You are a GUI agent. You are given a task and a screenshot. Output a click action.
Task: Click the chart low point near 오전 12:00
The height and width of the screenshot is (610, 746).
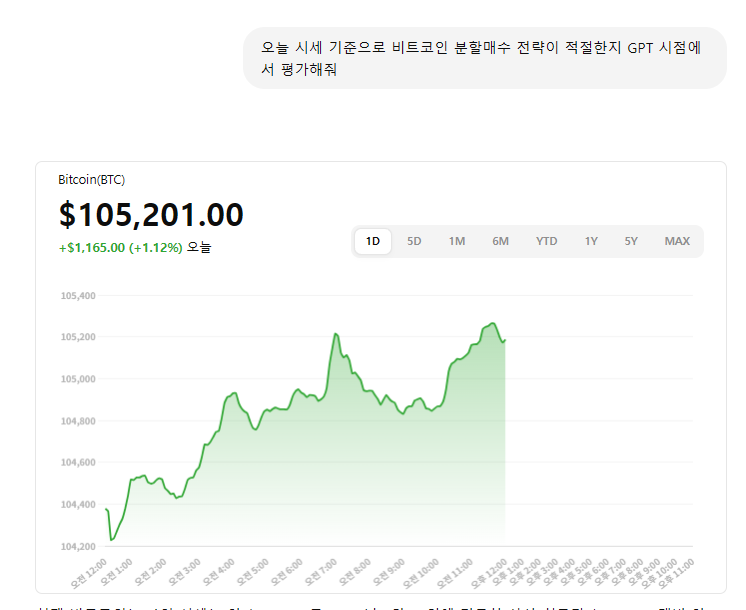click(111, 540)
